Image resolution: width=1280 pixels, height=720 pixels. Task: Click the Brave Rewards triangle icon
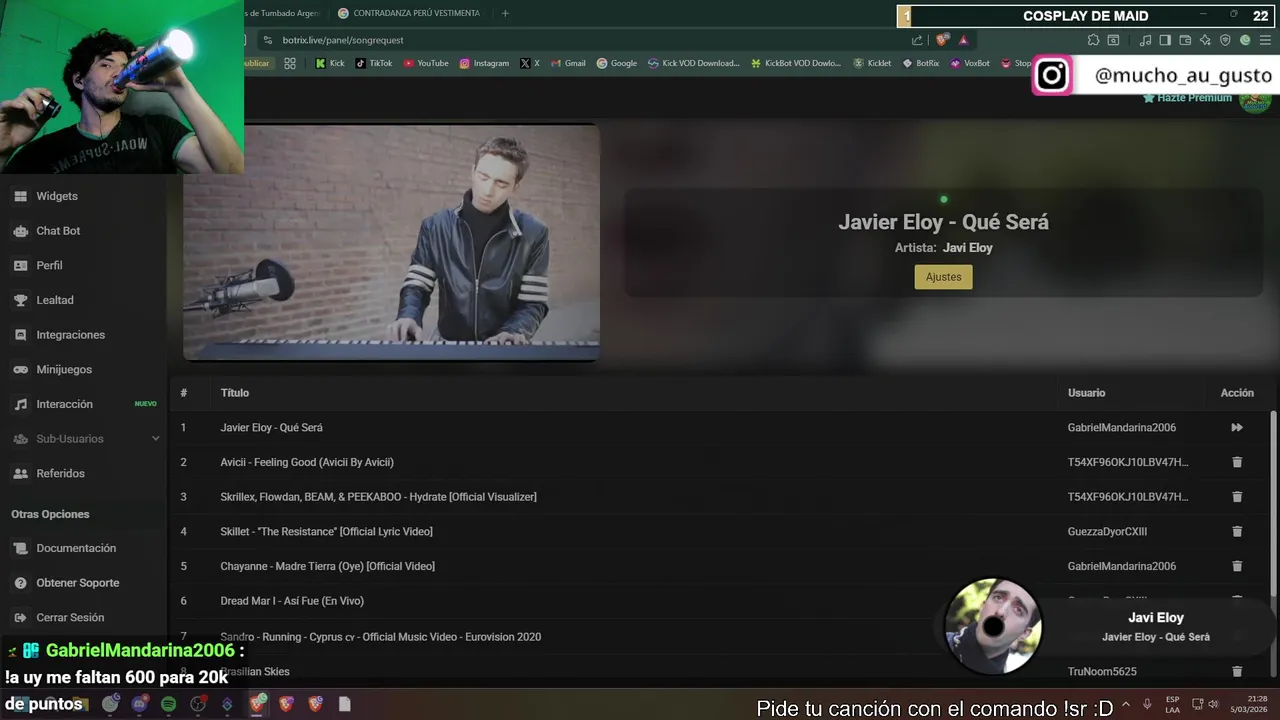963,40
